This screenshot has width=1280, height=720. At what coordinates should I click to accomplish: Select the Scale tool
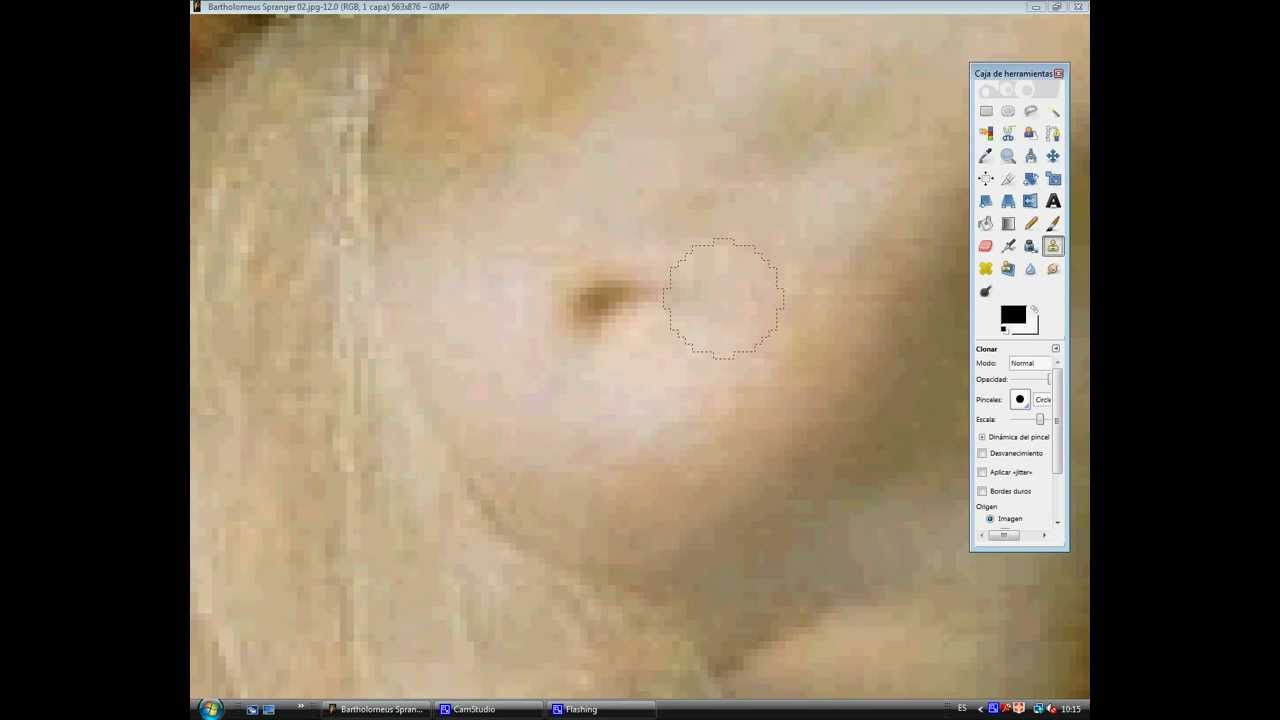pos(1053,179)
